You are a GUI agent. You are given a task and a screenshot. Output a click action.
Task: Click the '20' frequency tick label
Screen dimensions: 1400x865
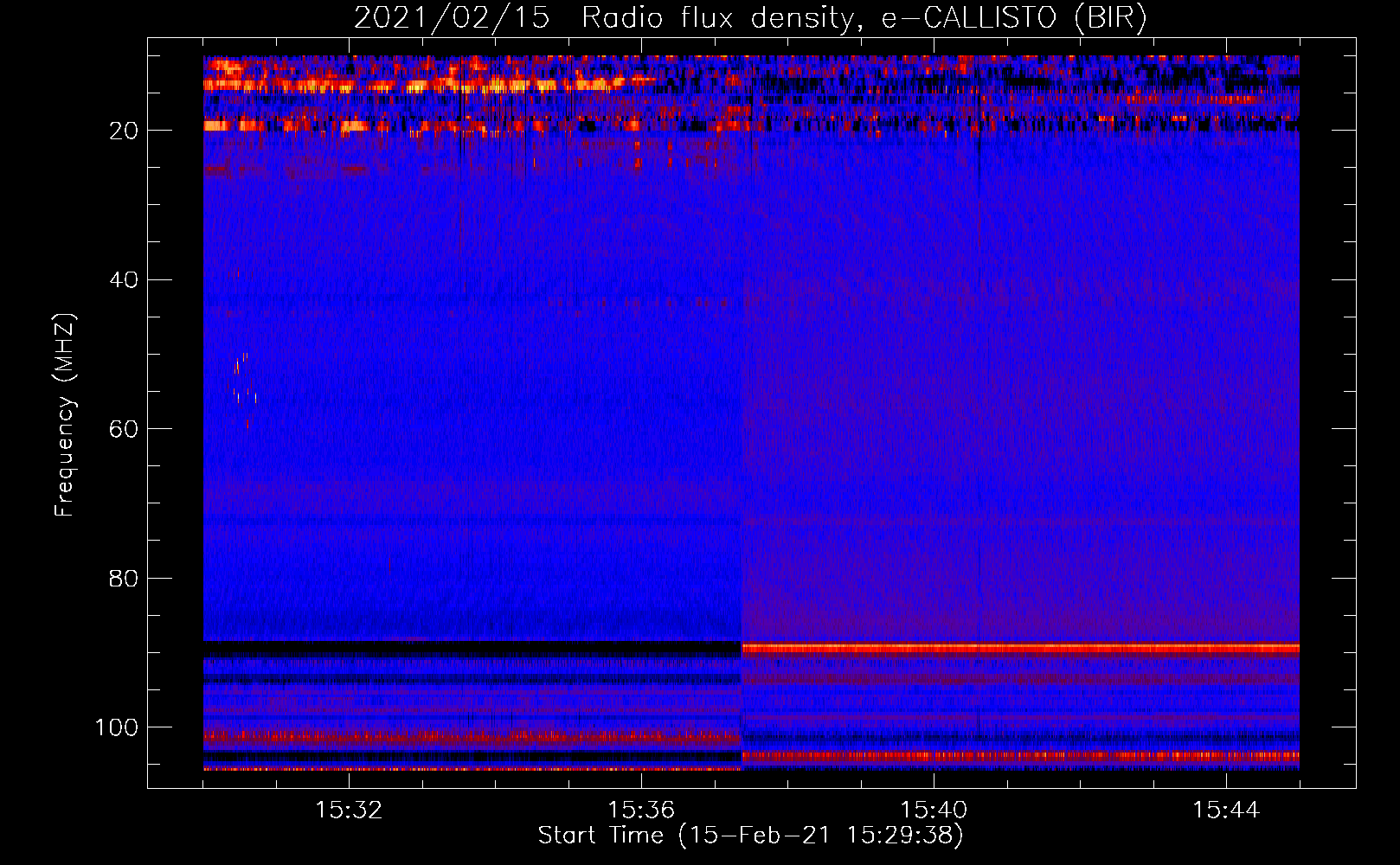coord(124,131)
